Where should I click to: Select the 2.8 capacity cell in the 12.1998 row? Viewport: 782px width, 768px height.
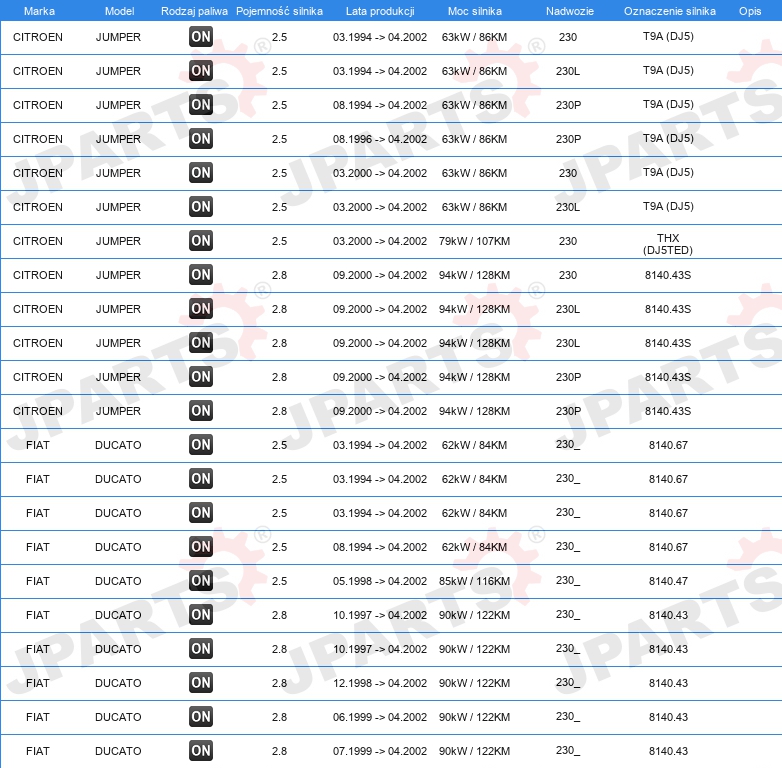tap(279, 683)
